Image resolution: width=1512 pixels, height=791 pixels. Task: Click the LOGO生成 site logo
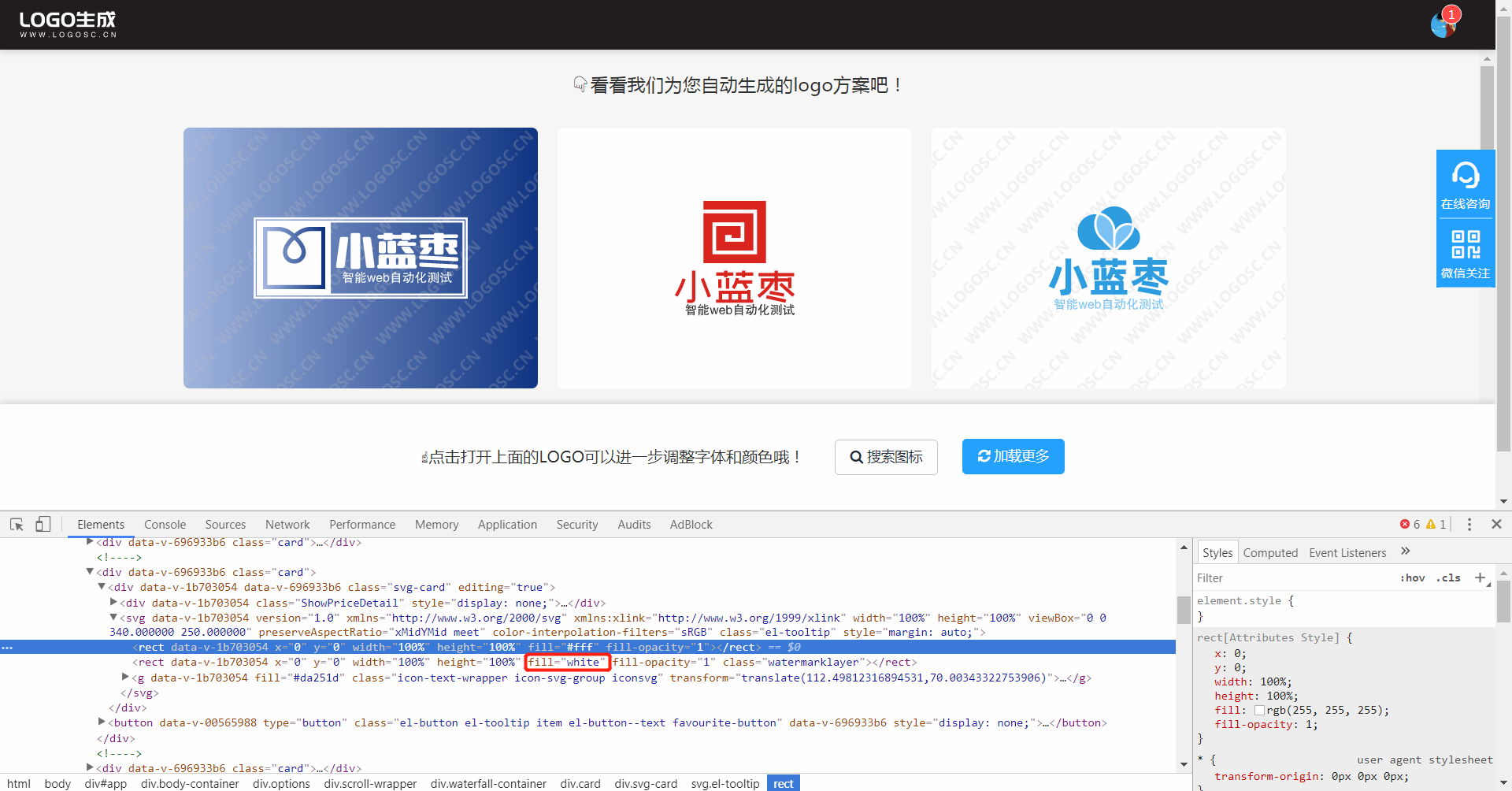coord(67,23)
